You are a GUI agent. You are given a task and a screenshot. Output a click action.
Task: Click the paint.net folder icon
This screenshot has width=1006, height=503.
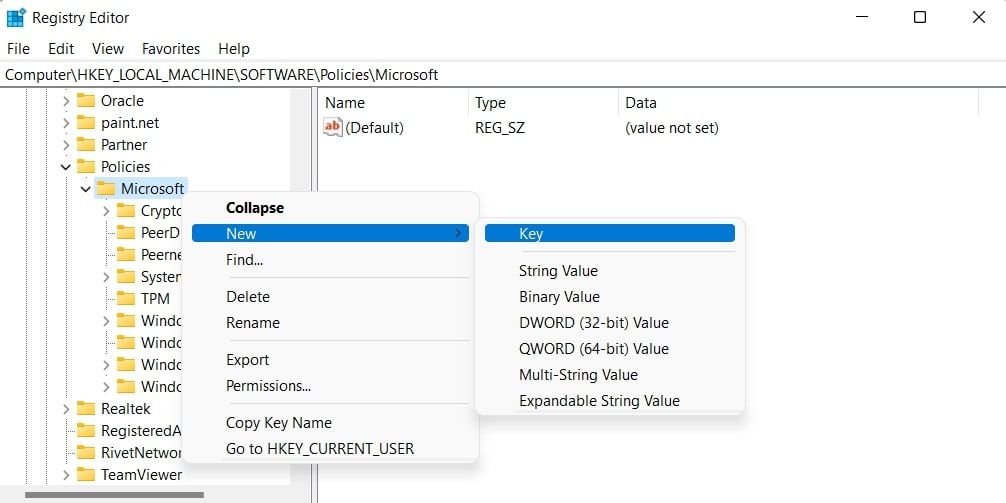pos(86,122)
